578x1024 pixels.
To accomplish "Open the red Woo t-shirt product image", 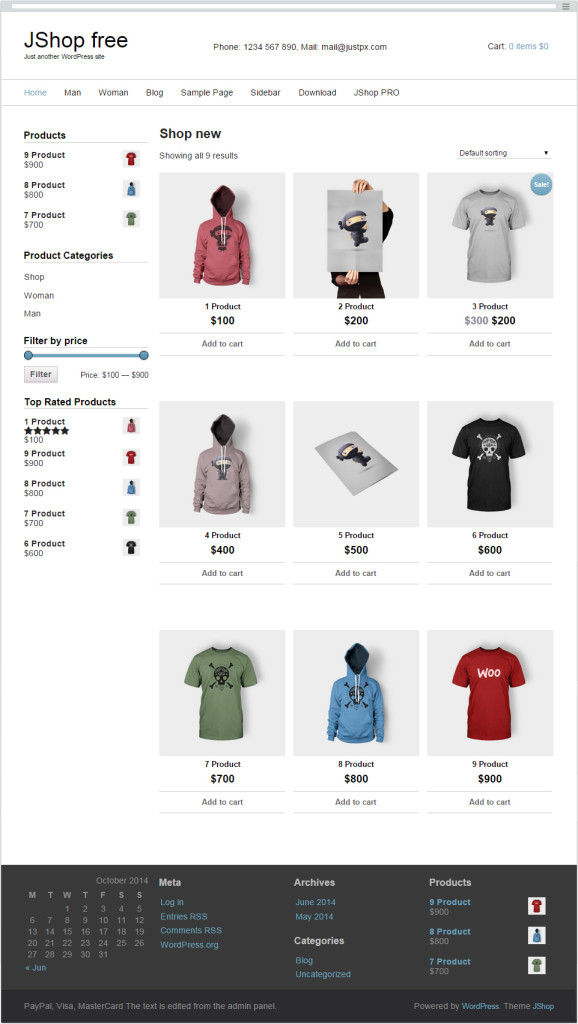I will (x=490, y=693).
